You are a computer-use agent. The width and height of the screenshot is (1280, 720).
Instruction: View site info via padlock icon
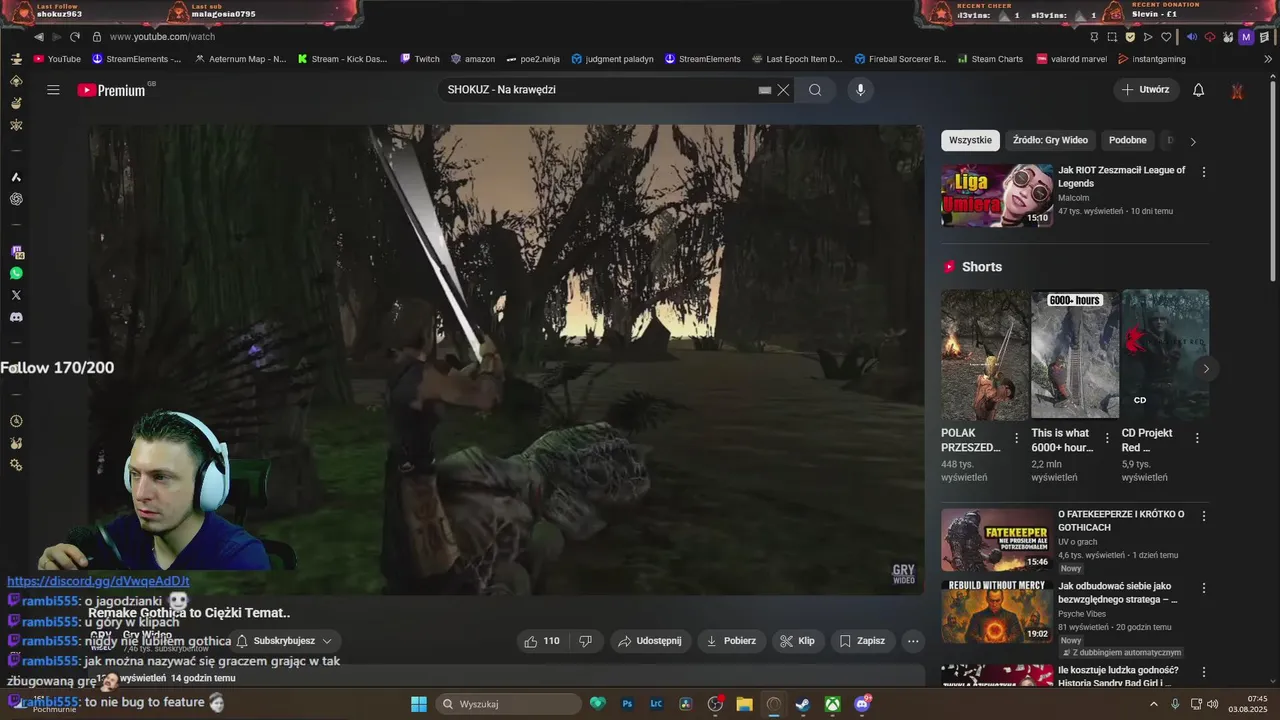click(97, 37)
